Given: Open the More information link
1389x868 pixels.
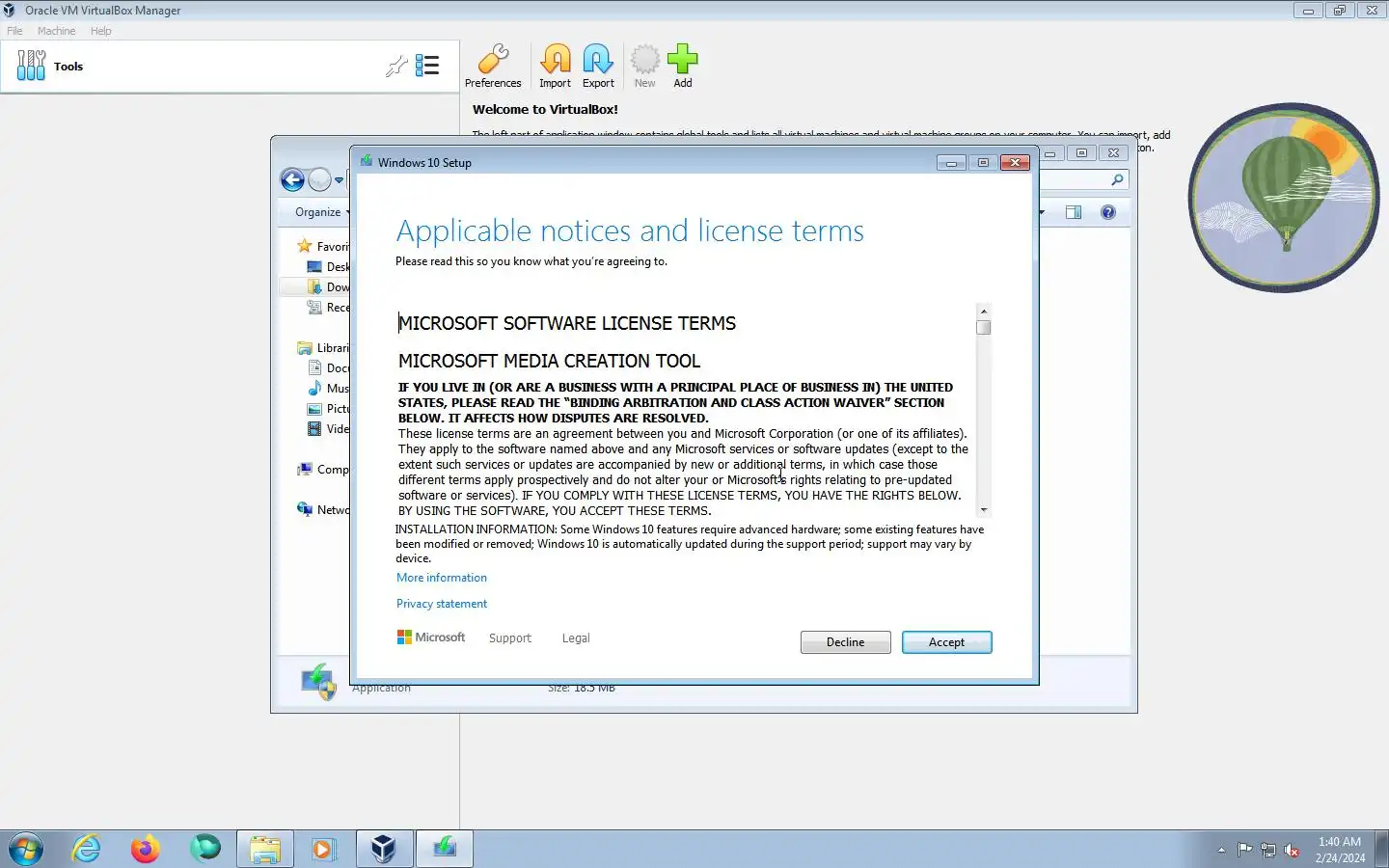Looking at the screenshot, I should 442,578.
